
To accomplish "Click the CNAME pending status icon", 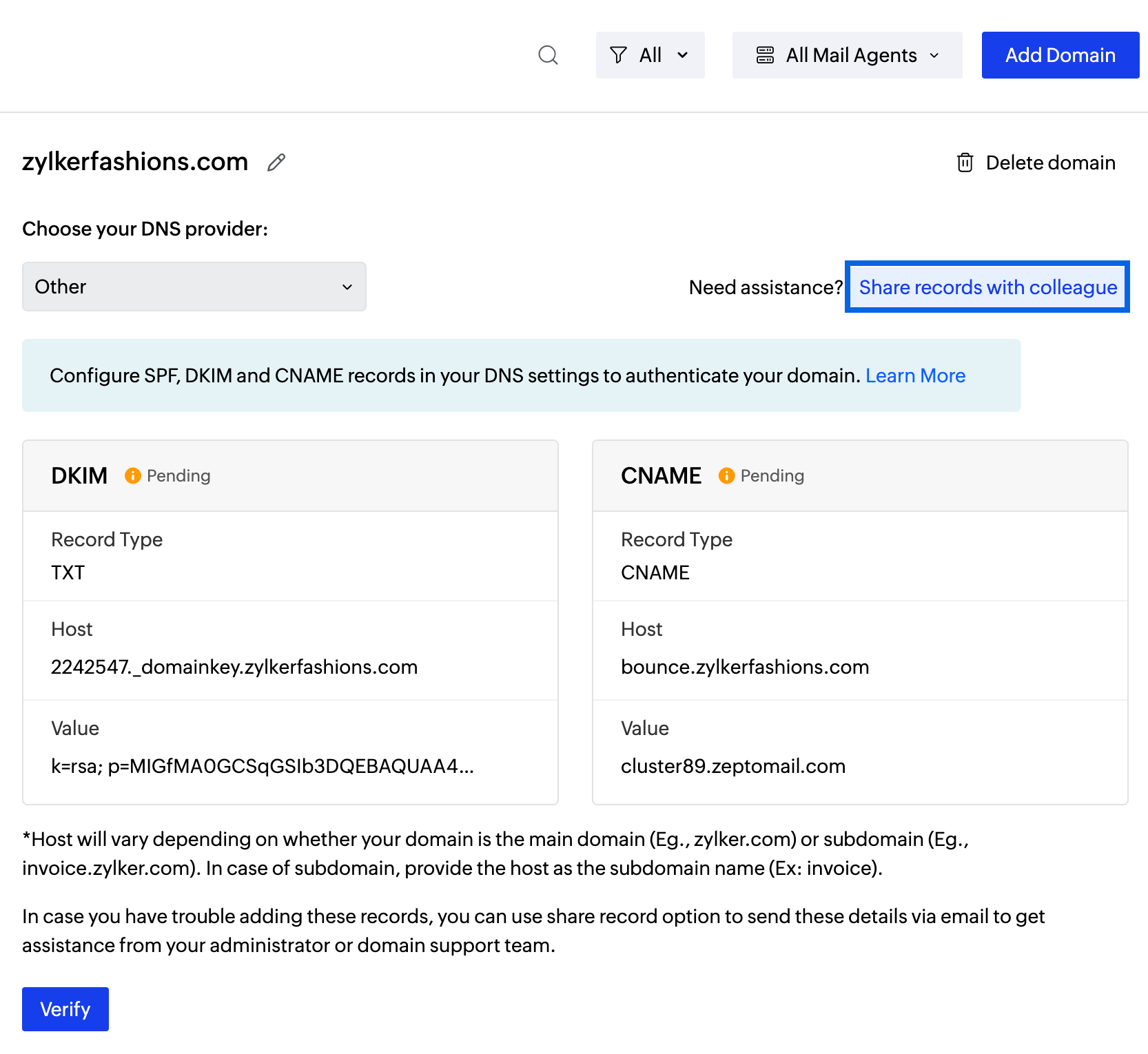I will pyautogui.click(x=726, y=476).
